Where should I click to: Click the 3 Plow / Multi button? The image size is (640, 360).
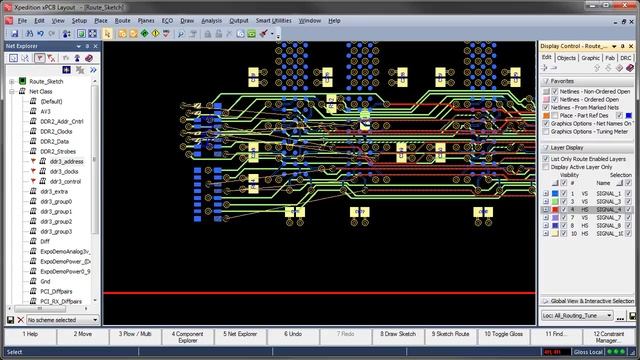(135, 337)
